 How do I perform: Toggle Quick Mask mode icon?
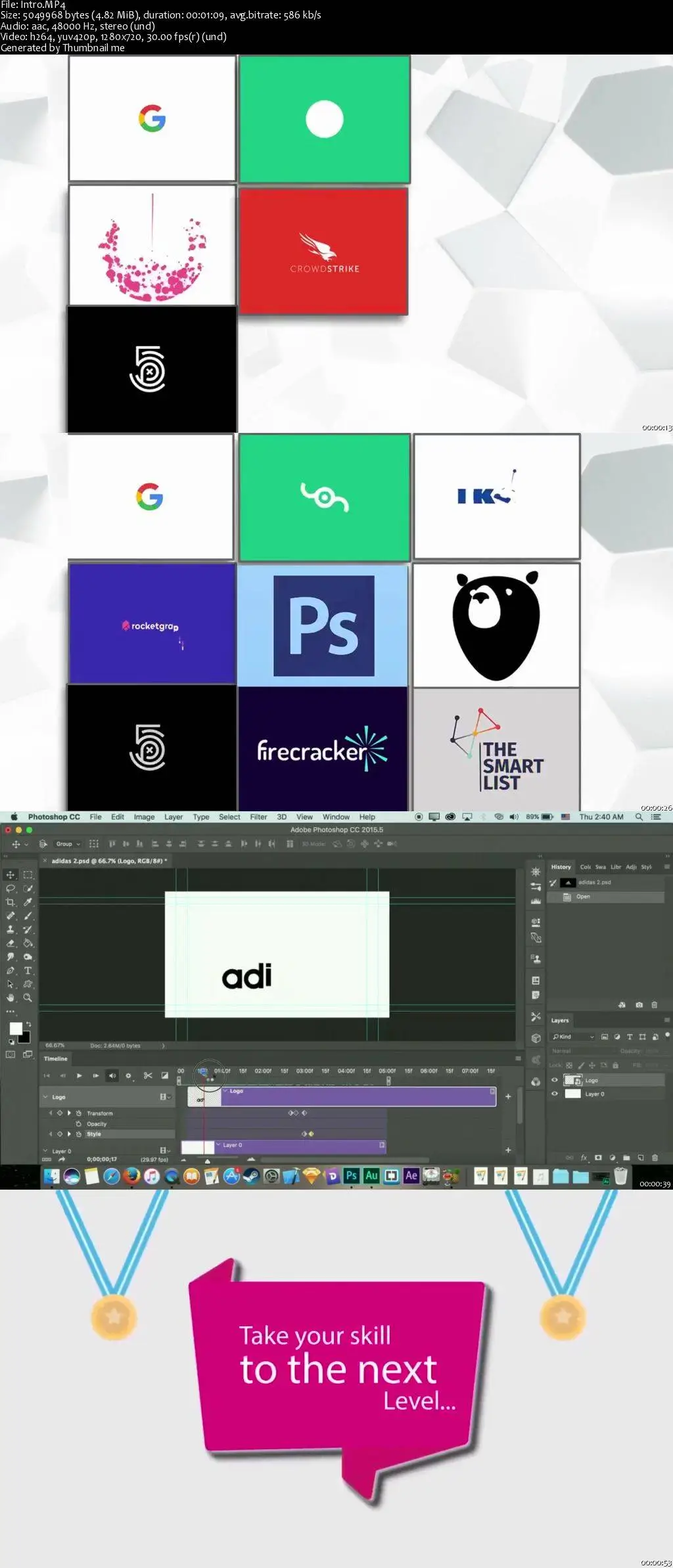coord(11,1054)
